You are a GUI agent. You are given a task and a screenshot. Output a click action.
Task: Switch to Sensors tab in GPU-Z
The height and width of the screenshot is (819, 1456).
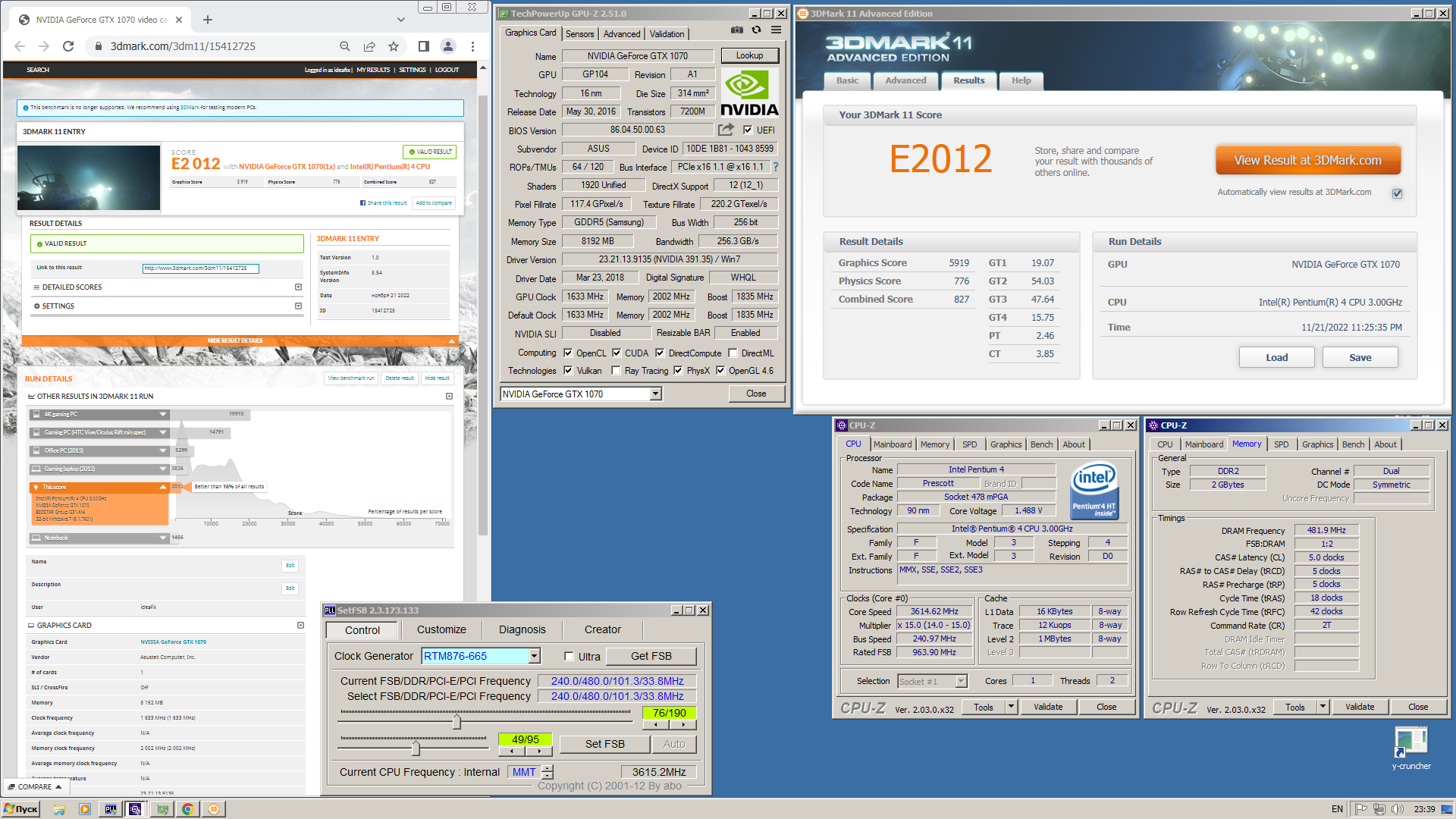(x=580, y=33)
